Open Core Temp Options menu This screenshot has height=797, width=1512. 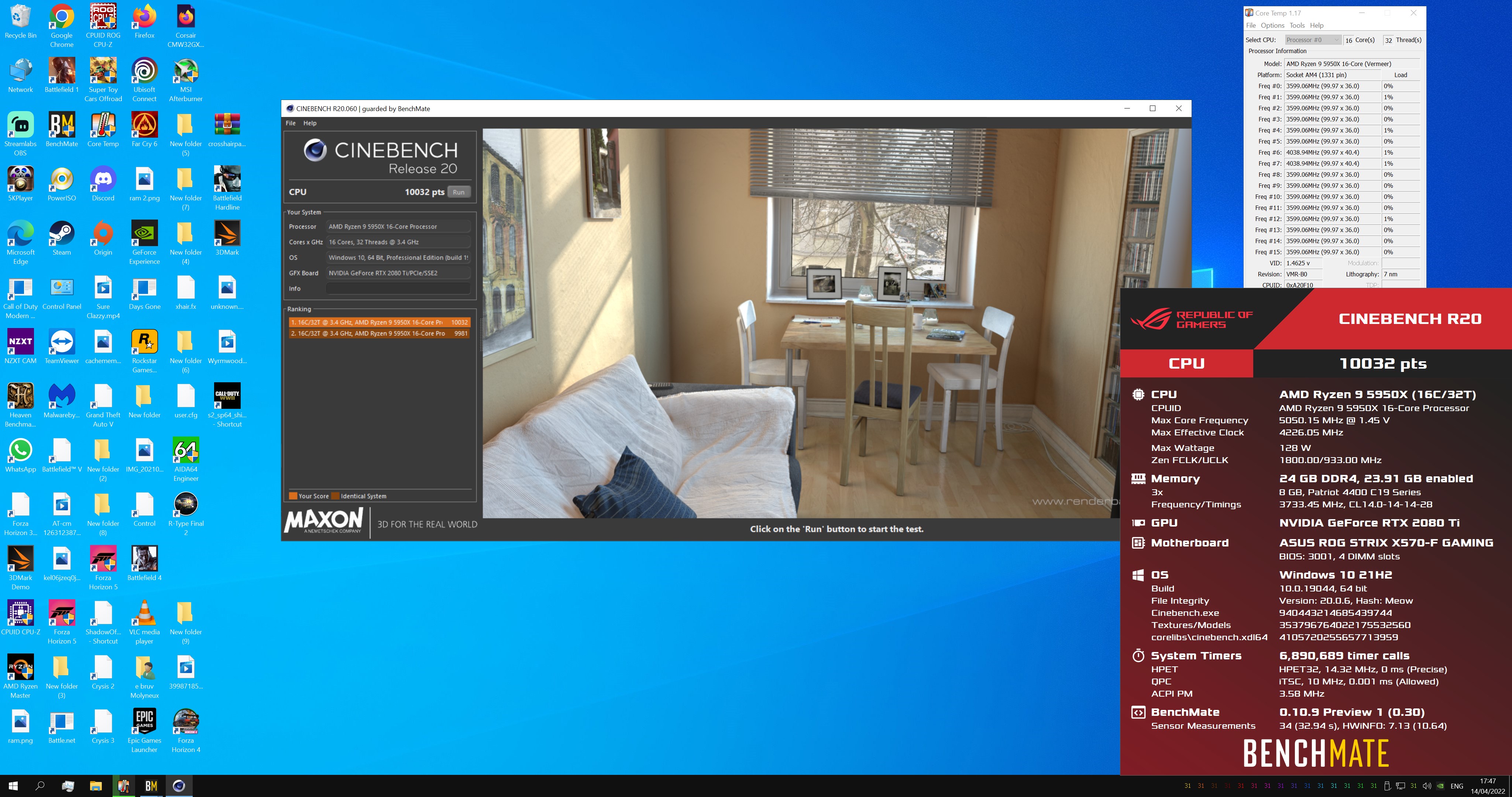pos(1272,25)
